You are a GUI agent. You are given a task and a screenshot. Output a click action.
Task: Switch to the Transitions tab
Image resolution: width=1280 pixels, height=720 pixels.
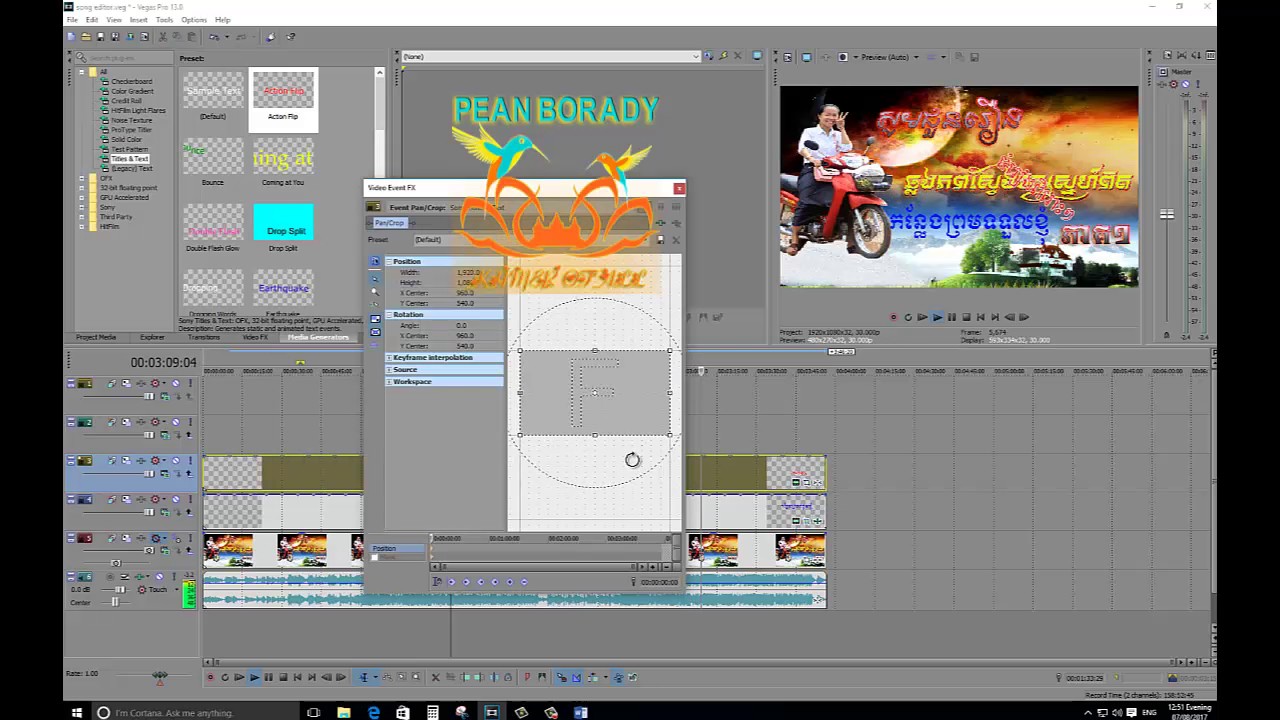tap(204, 337)
